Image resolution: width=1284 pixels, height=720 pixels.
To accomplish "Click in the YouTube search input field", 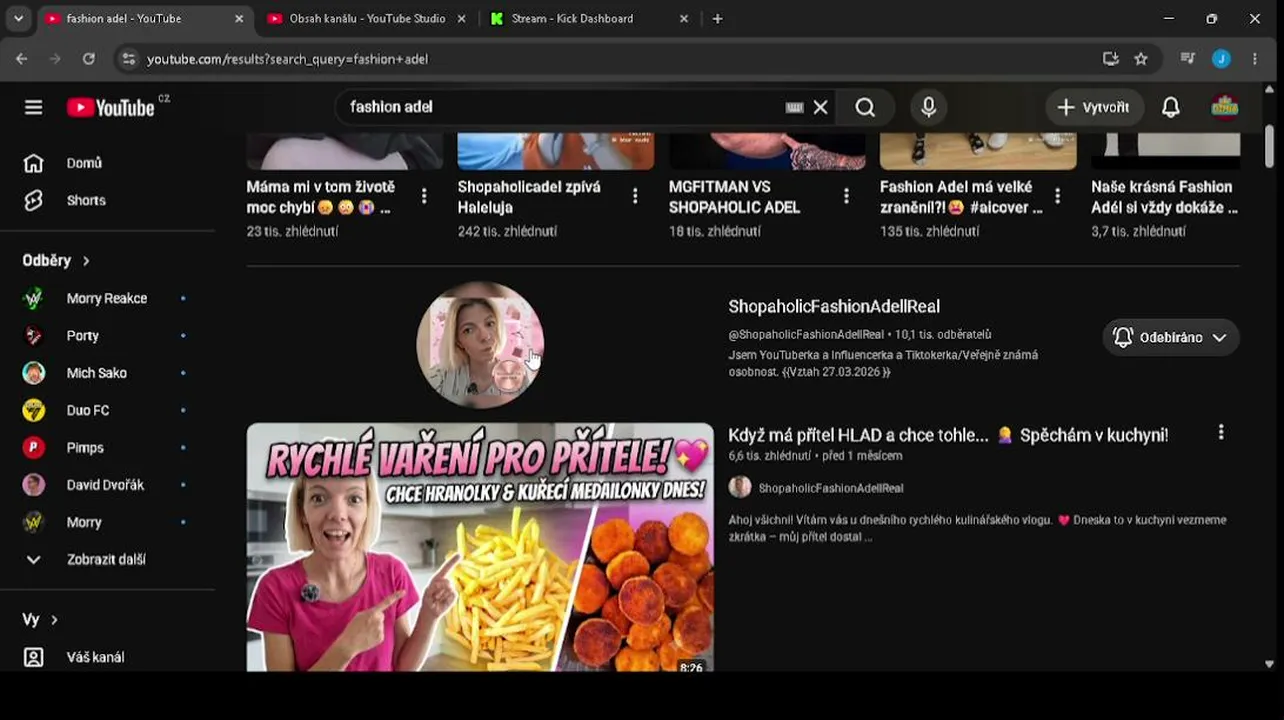I will pos(560,107).
